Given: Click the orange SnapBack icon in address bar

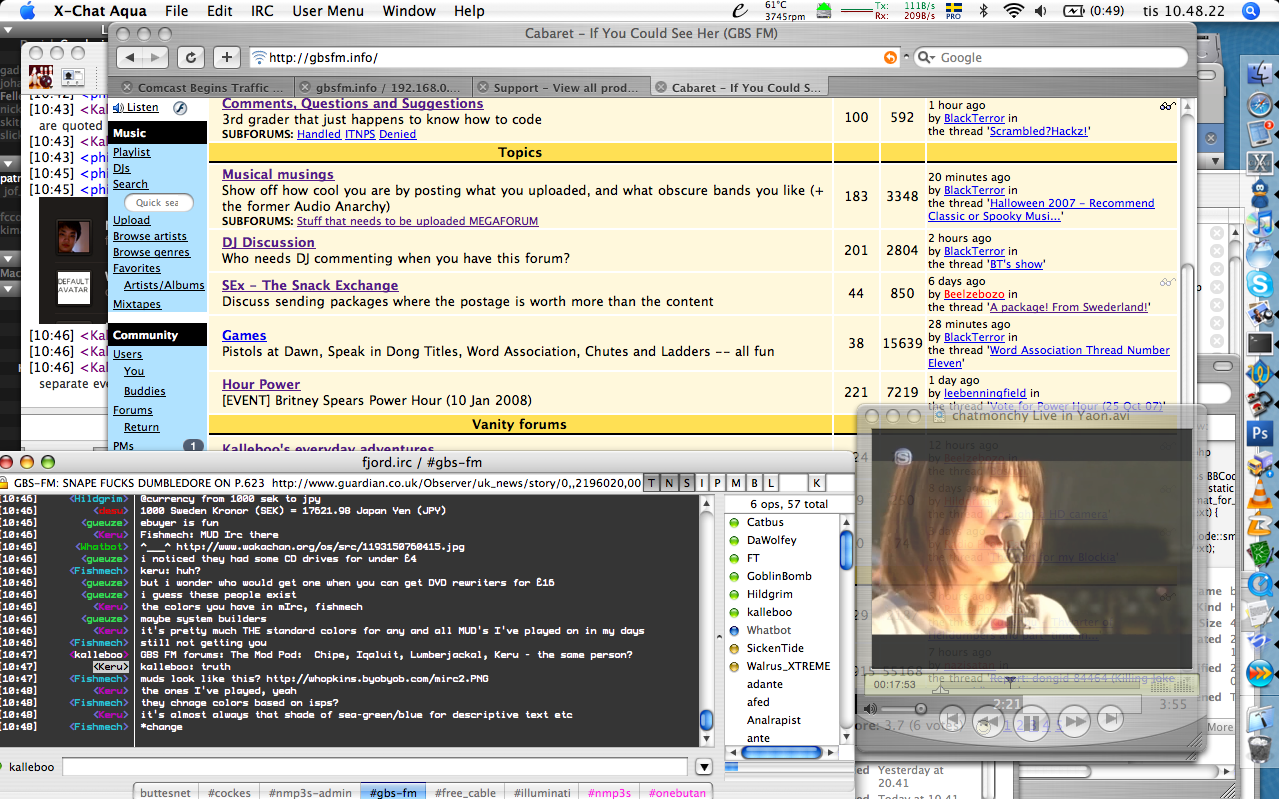Looking at the screenshot, I should (890, 58).
